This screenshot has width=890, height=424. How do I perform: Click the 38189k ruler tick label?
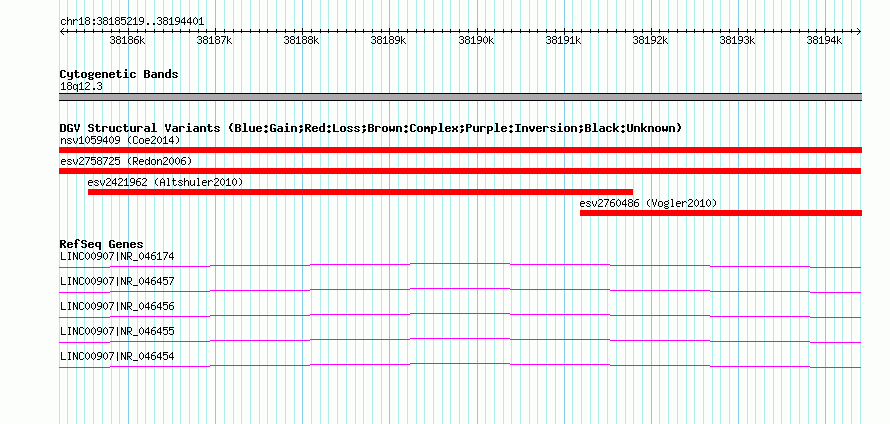[x=389, y=41]
